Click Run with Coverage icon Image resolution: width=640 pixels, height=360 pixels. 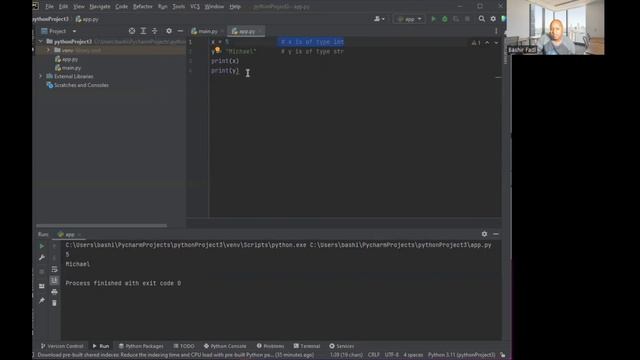coord(456,19)
